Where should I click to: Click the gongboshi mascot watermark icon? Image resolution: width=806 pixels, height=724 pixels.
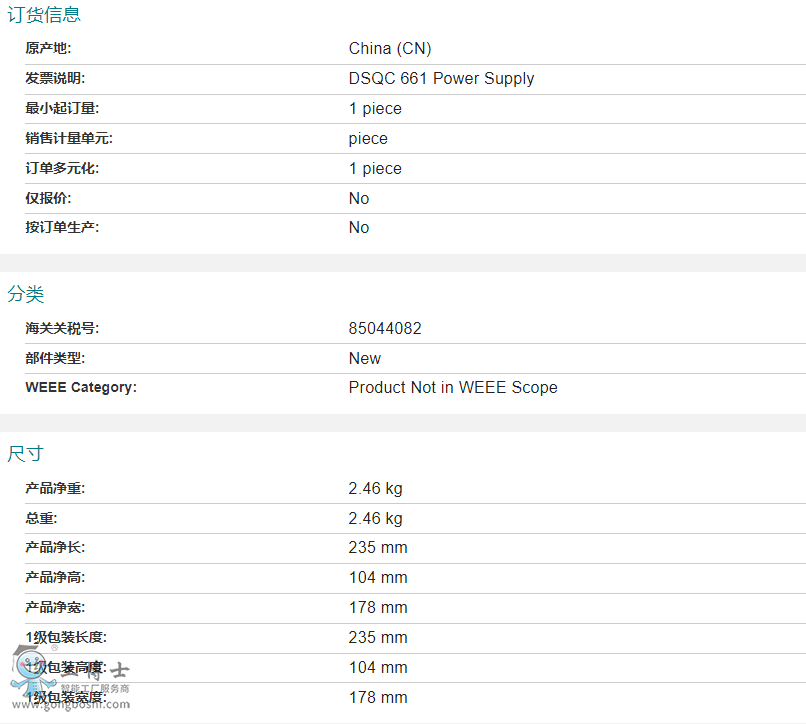tap(33, 673)
